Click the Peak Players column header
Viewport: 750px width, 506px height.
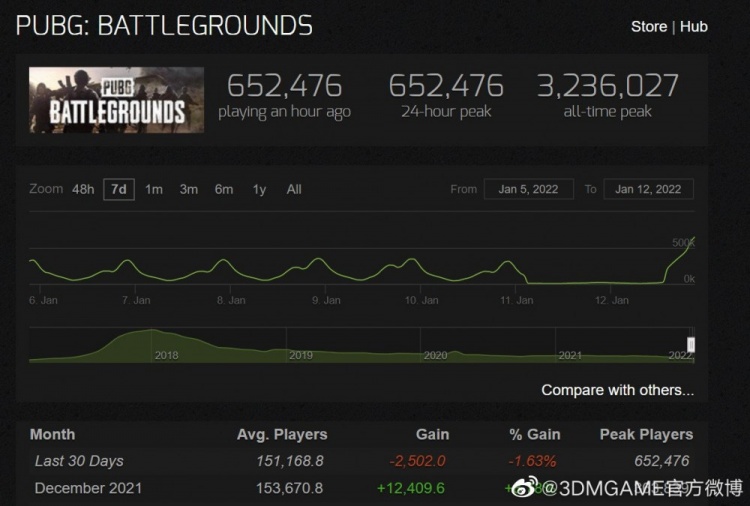(x=646, y=434)
